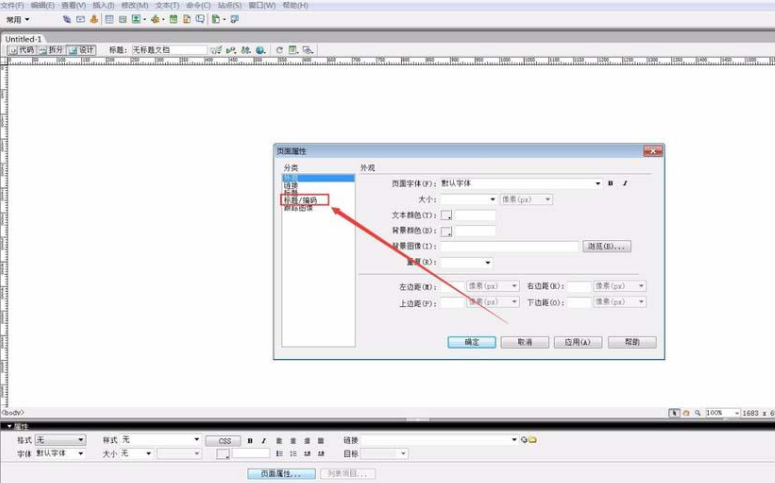Open the tag chooser icon in Insert bar

click(235, 19)
